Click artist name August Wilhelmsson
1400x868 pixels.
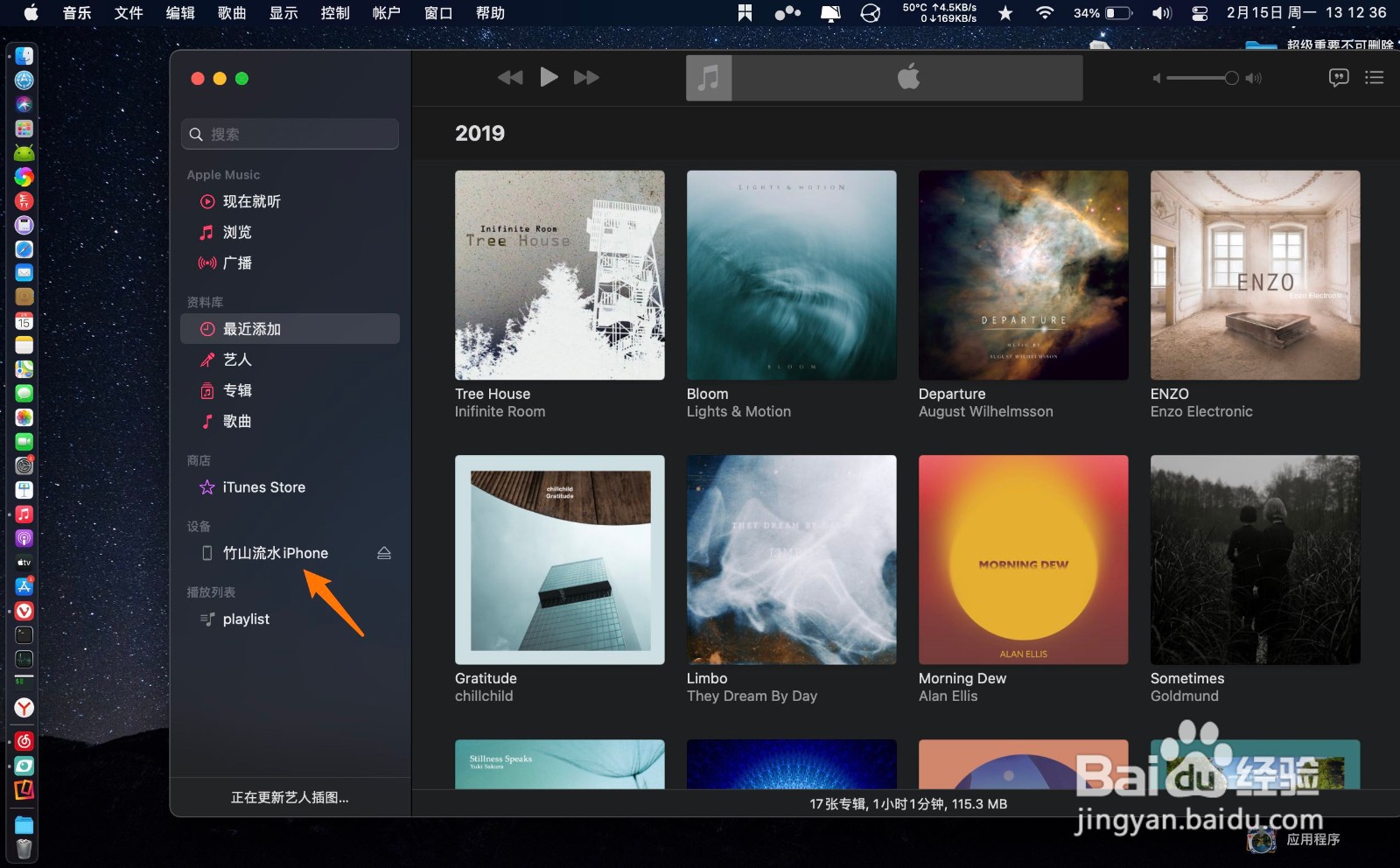coord(986,411)
